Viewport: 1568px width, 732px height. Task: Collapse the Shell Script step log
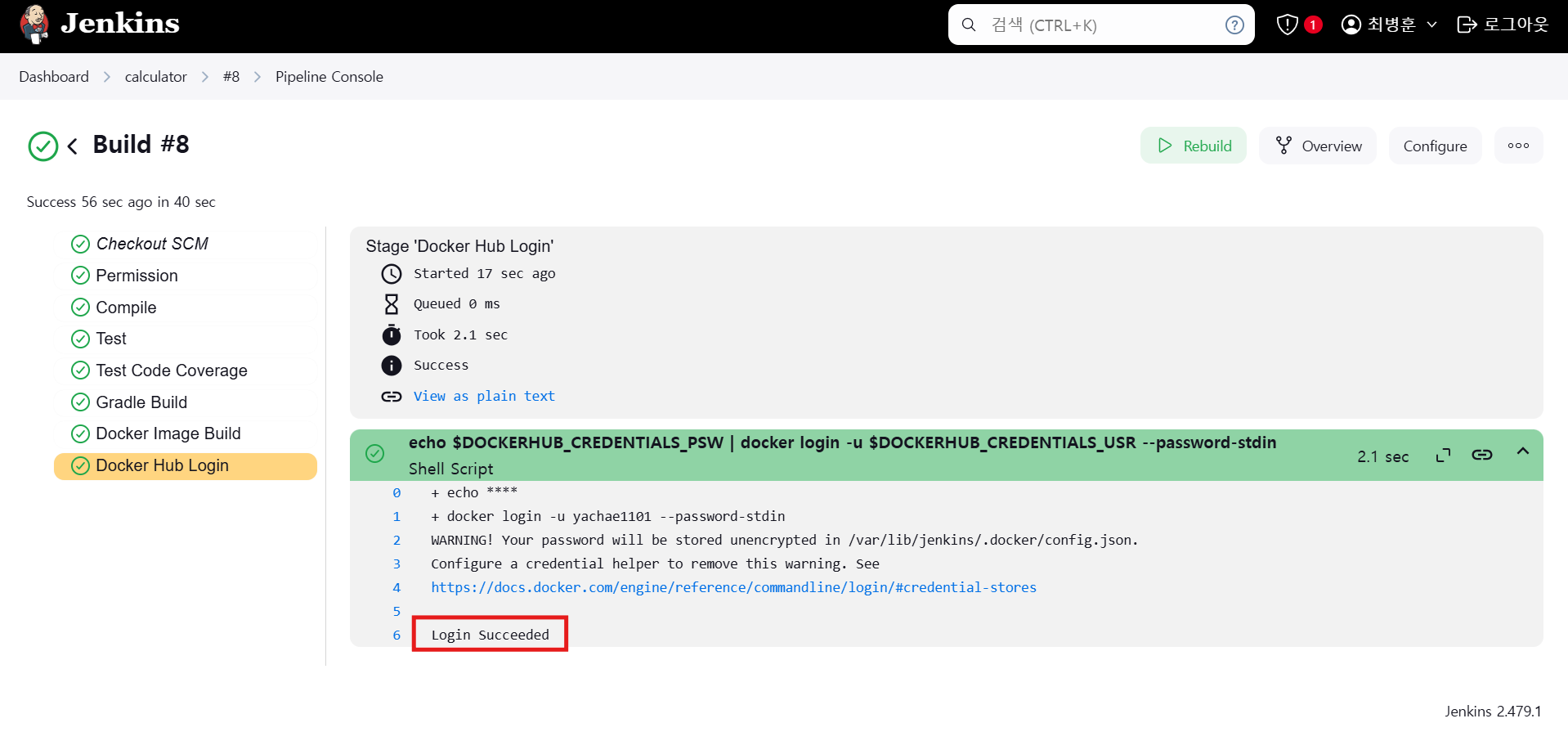(1522, 451)
